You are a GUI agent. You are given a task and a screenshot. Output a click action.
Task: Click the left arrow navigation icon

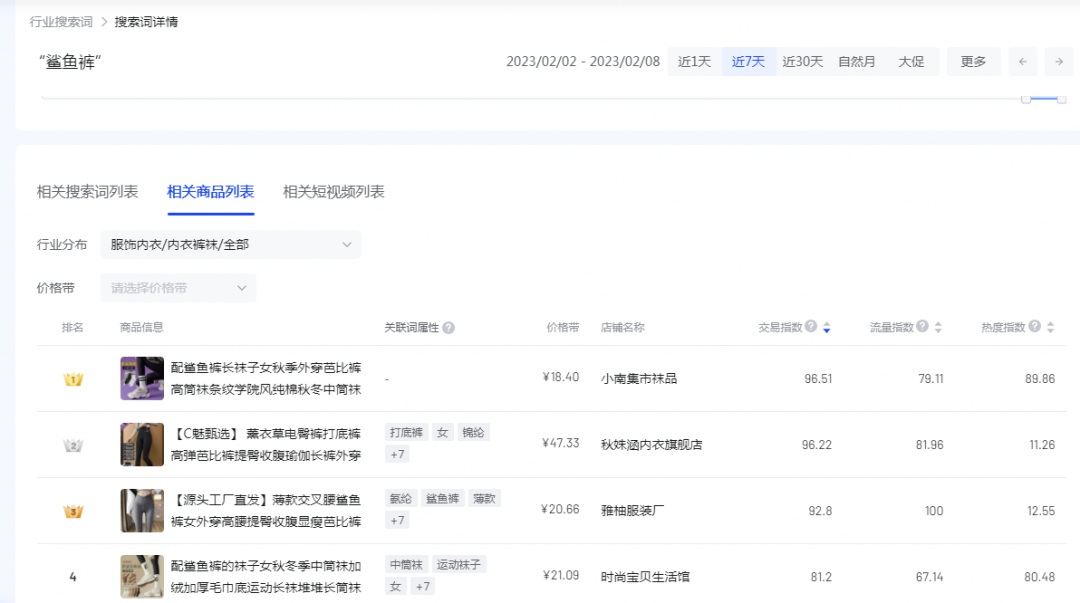click(1022, 61)
